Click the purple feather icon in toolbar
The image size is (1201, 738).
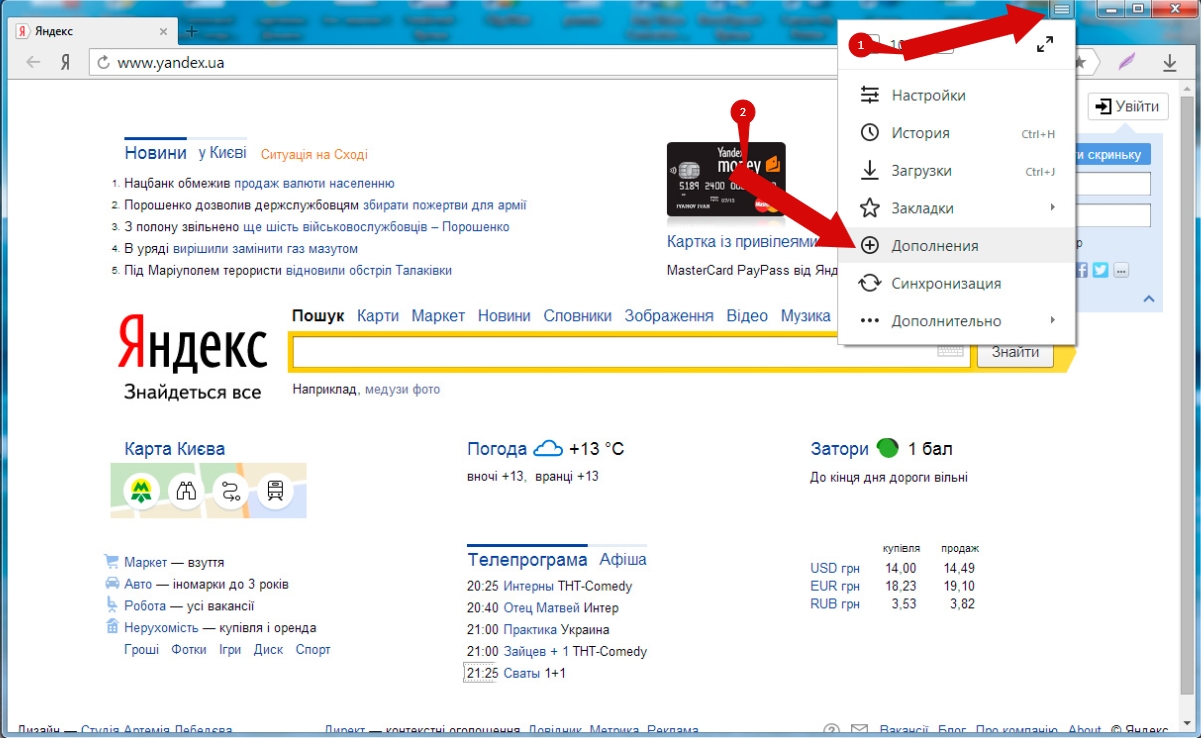1127,62
